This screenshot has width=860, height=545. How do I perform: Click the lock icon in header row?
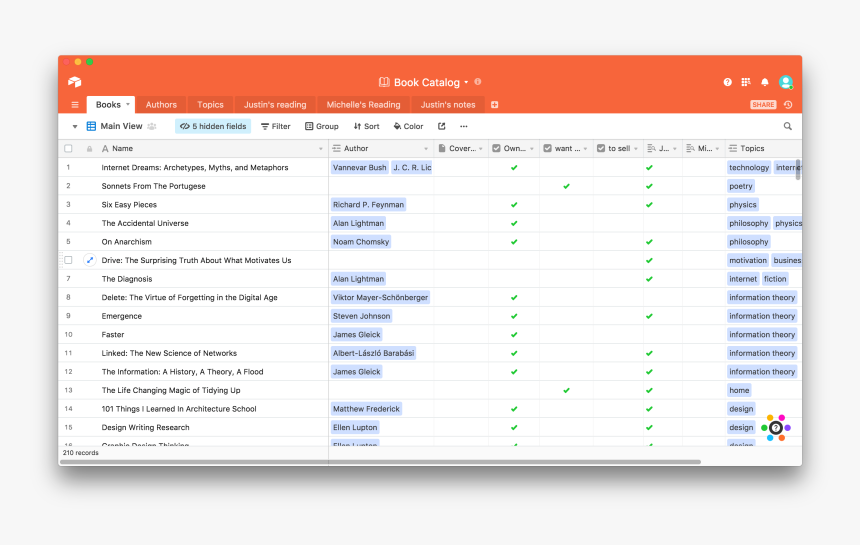click(89, 149)
